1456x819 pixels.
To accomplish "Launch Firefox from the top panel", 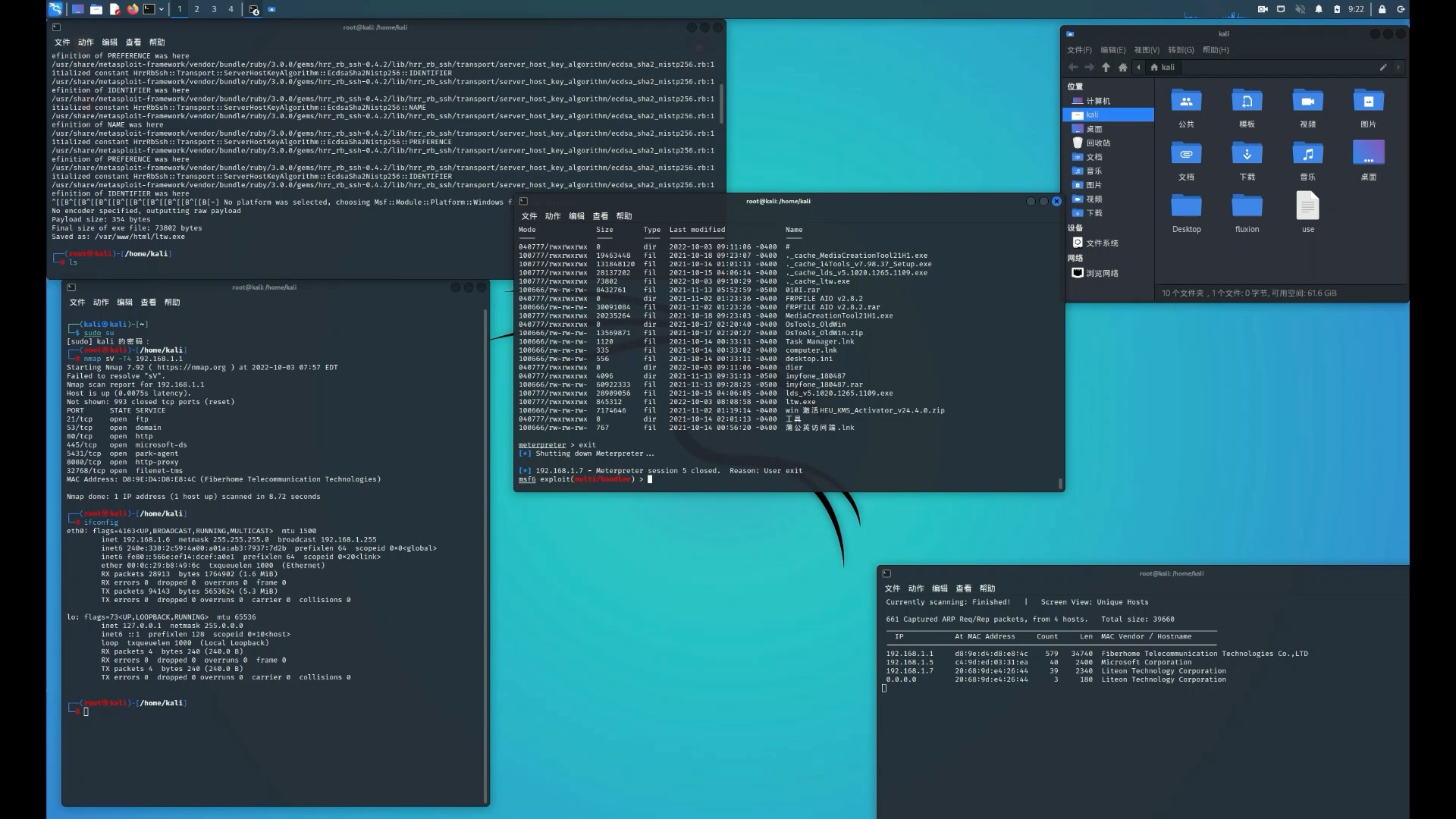I will [133, 9].
